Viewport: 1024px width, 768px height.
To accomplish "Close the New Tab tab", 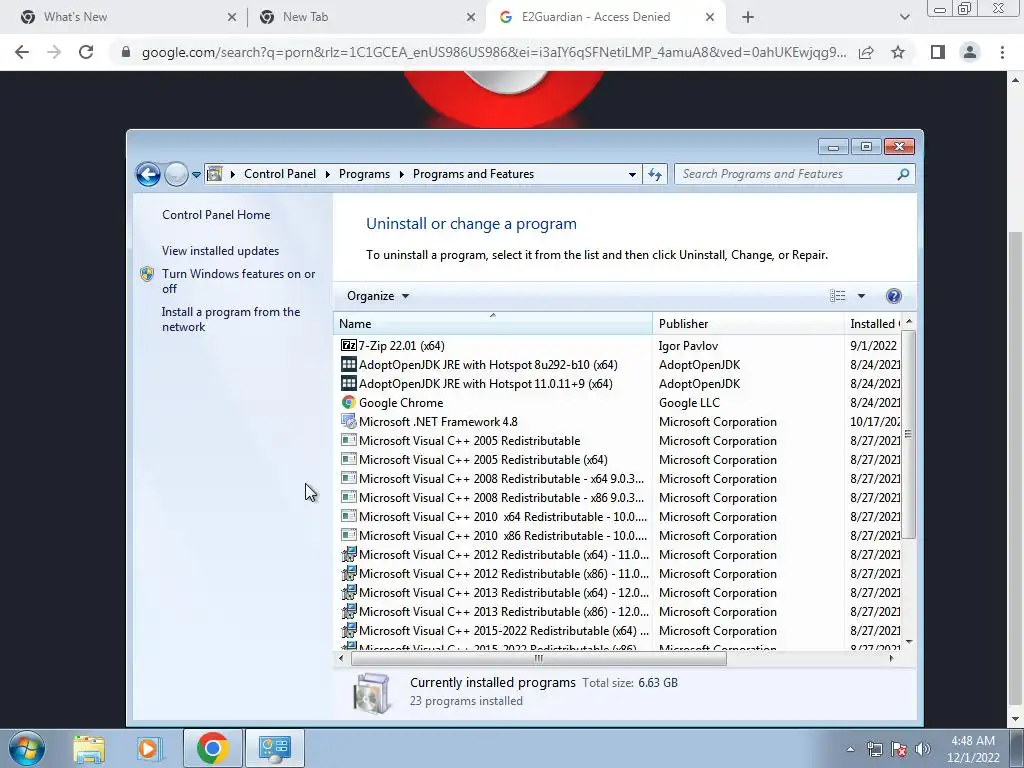I will click(471, 17).
